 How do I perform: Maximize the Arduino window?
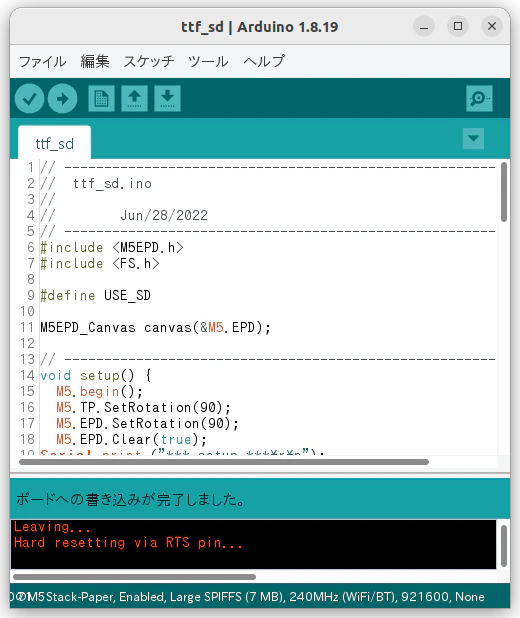[x=458, y=26]
